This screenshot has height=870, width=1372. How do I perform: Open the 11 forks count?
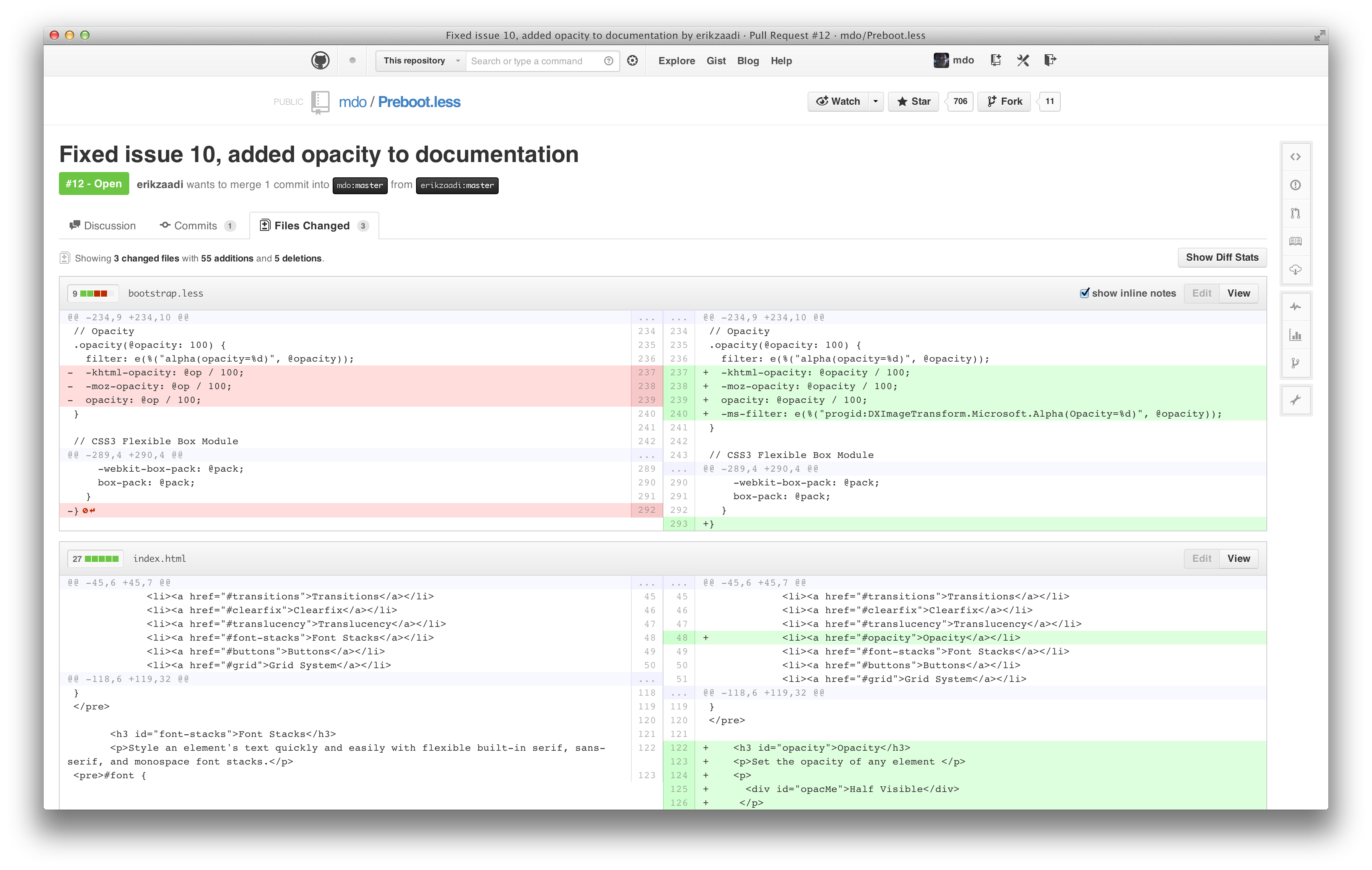pyautogui.click(x=1050, y=101)
